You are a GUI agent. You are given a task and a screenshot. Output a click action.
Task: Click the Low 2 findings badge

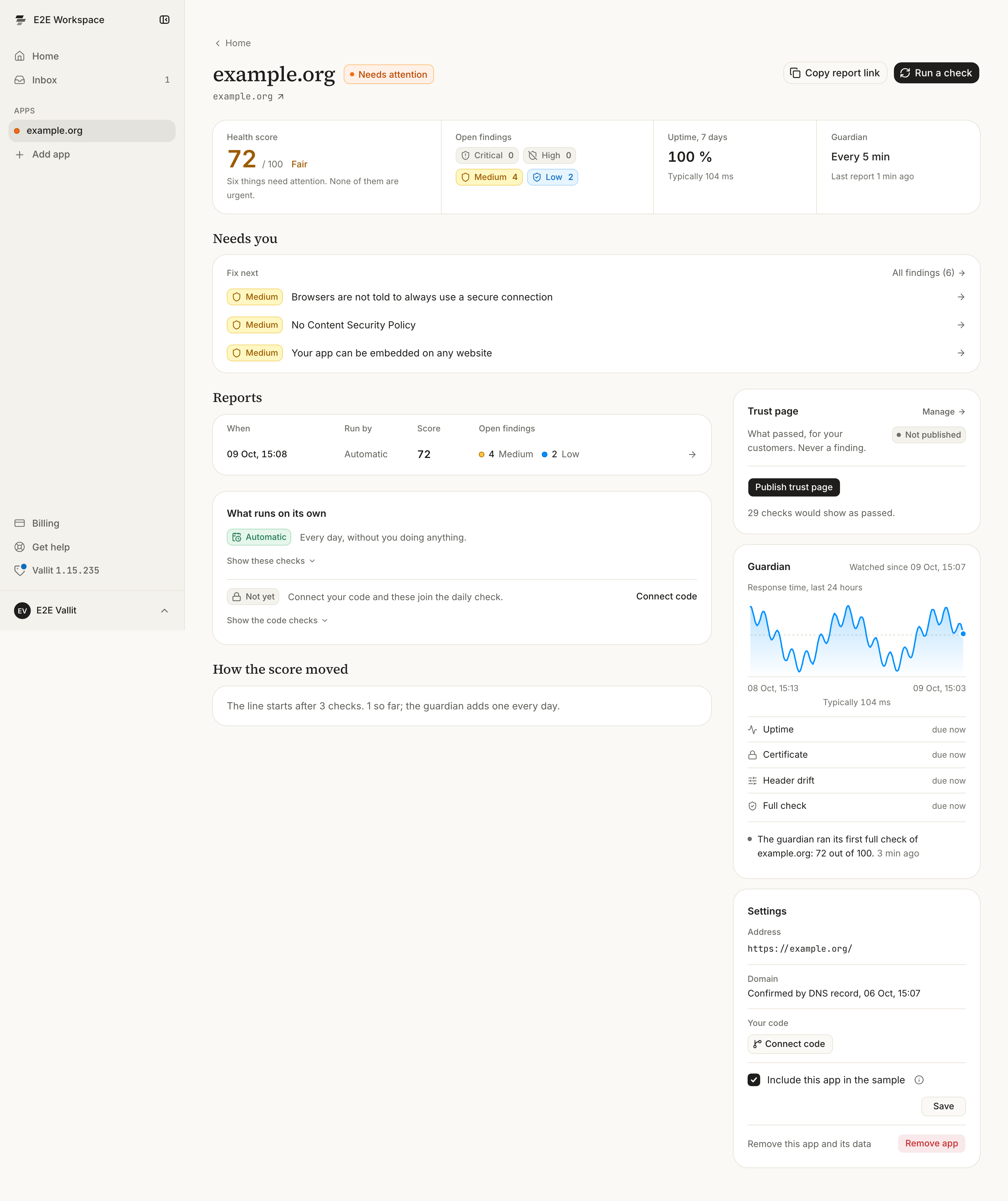[552, 177]
